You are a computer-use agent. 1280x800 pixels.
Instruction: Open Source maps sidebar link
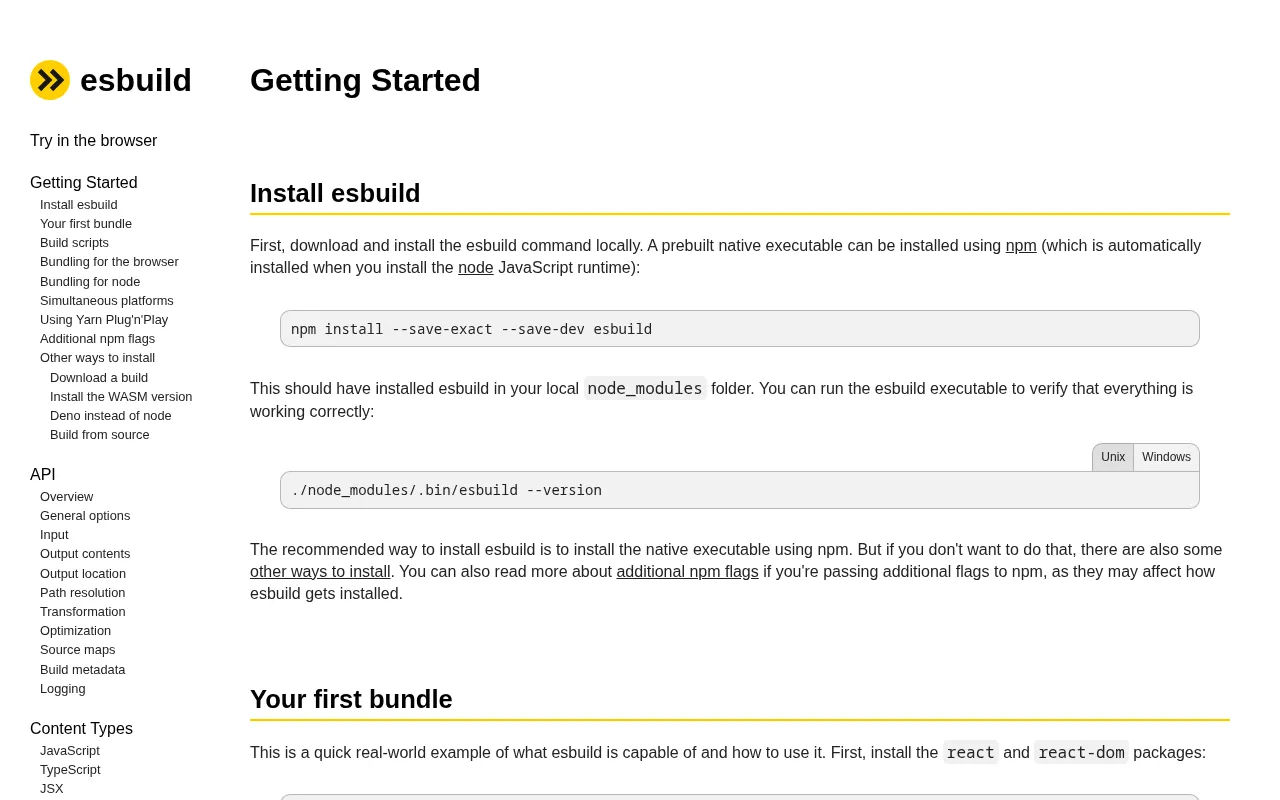[x=77, y=650]
